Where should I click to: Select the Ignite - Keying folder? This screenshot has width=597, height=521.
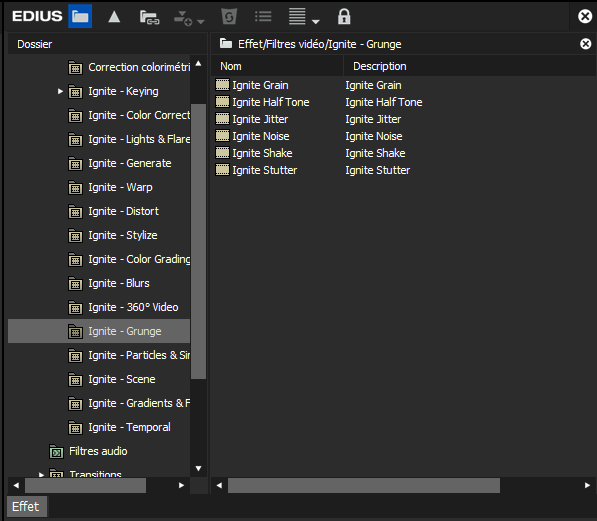click(x=123, y=91)
